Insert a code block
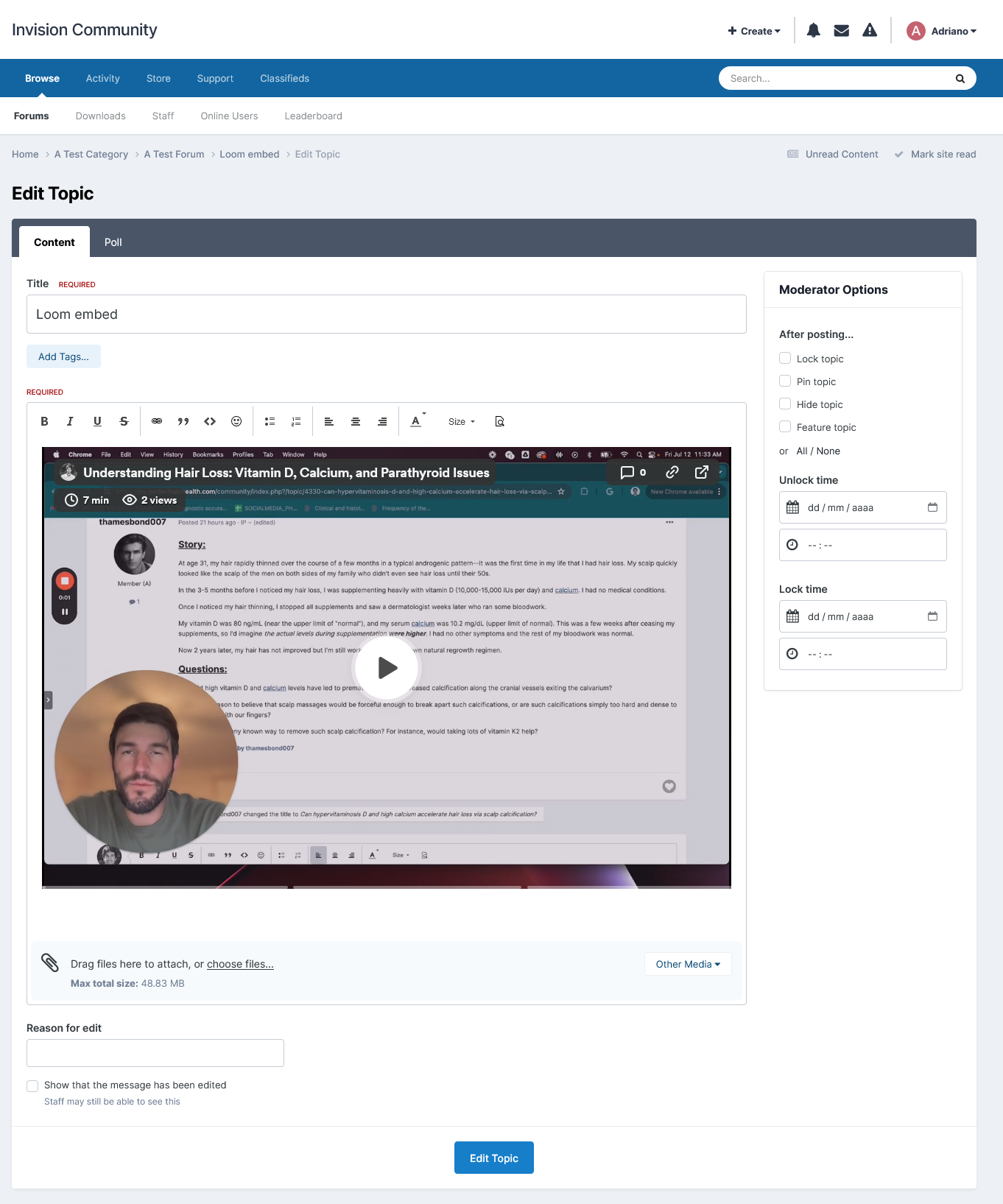The image size is (1003, 1204). click(210, 421)
